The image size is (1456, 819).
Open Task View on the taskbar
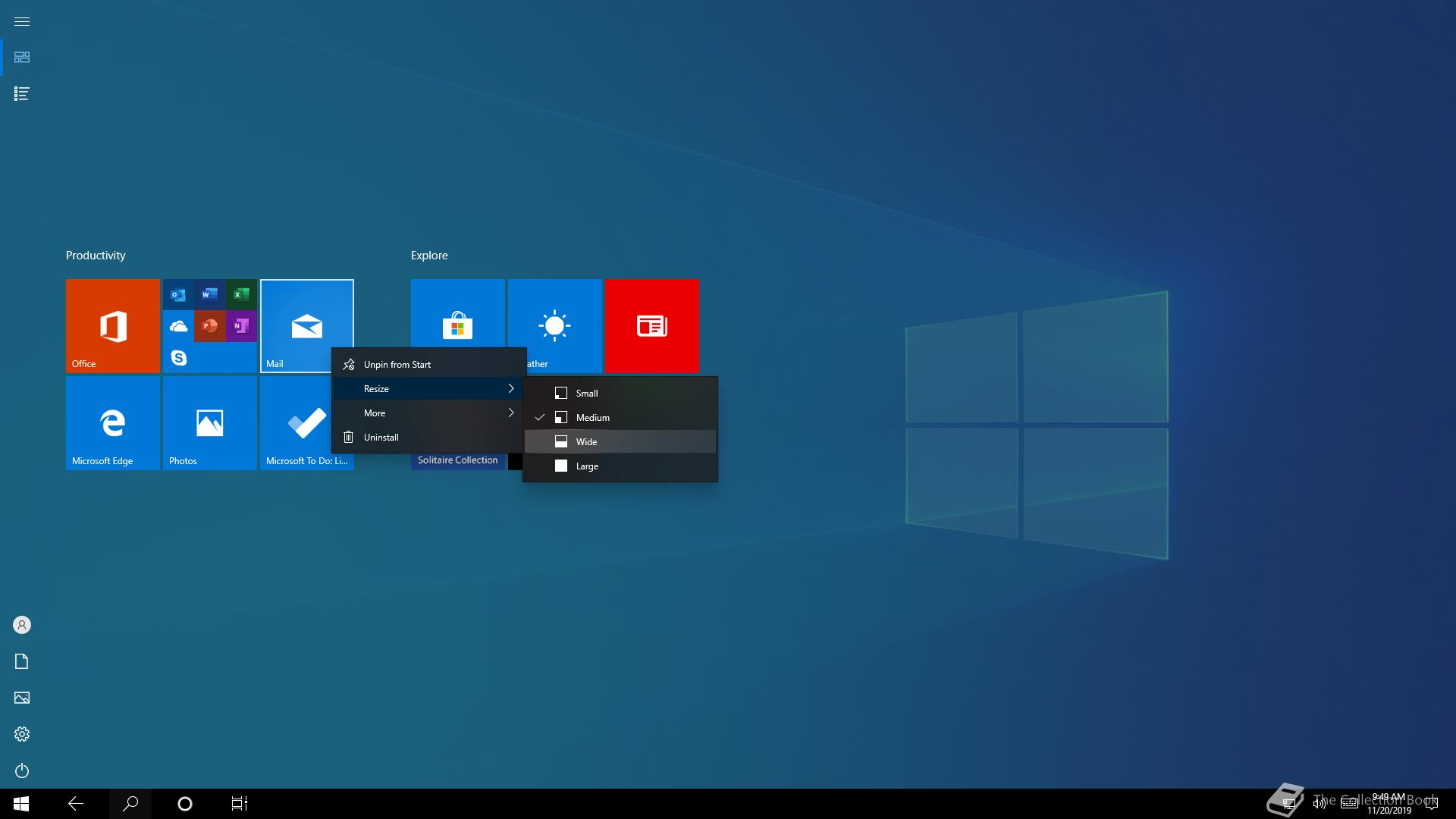pos(240,804)
